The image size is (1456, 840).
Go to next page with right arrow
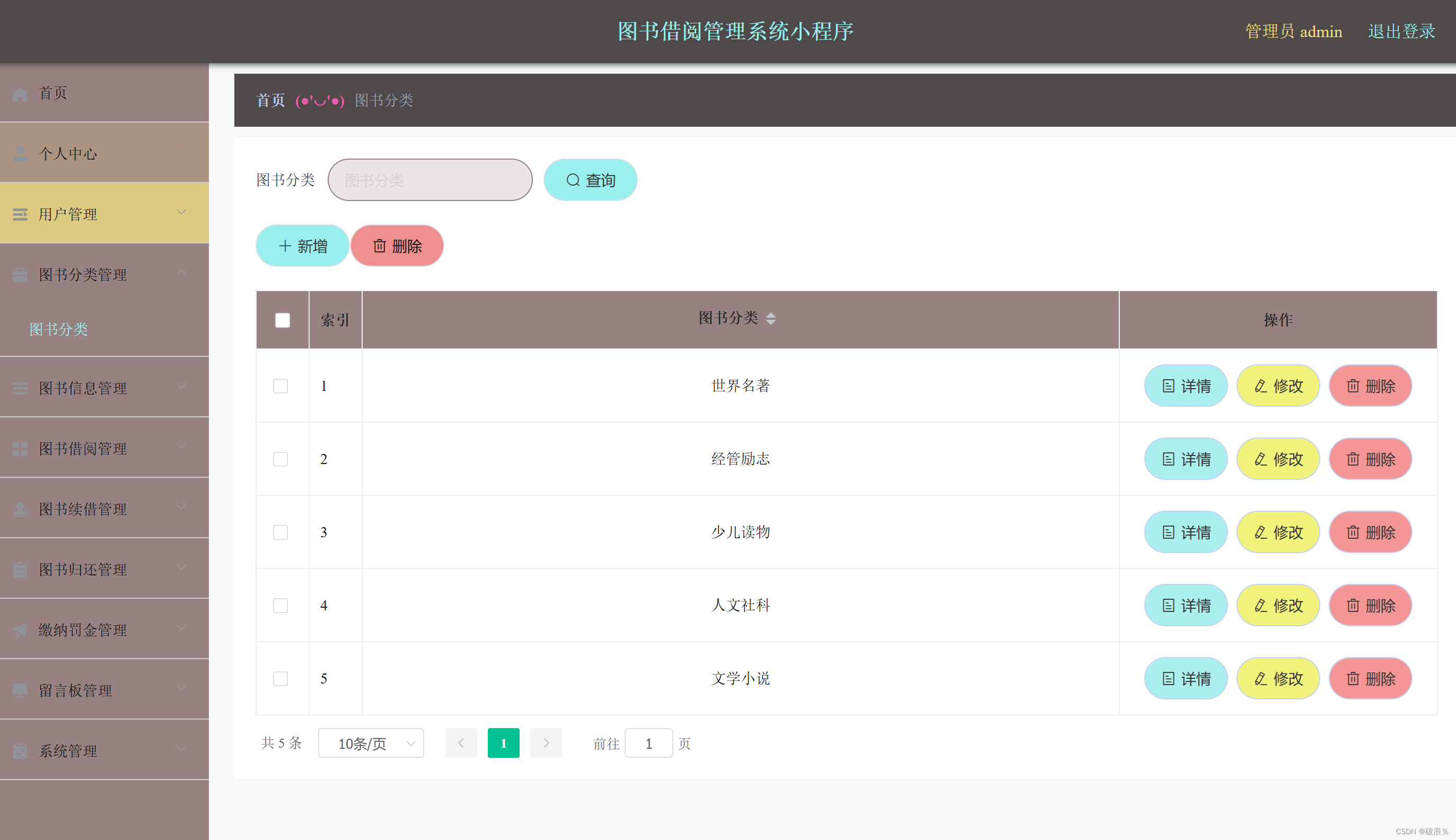pyautogui.click(x=546, y=743)
